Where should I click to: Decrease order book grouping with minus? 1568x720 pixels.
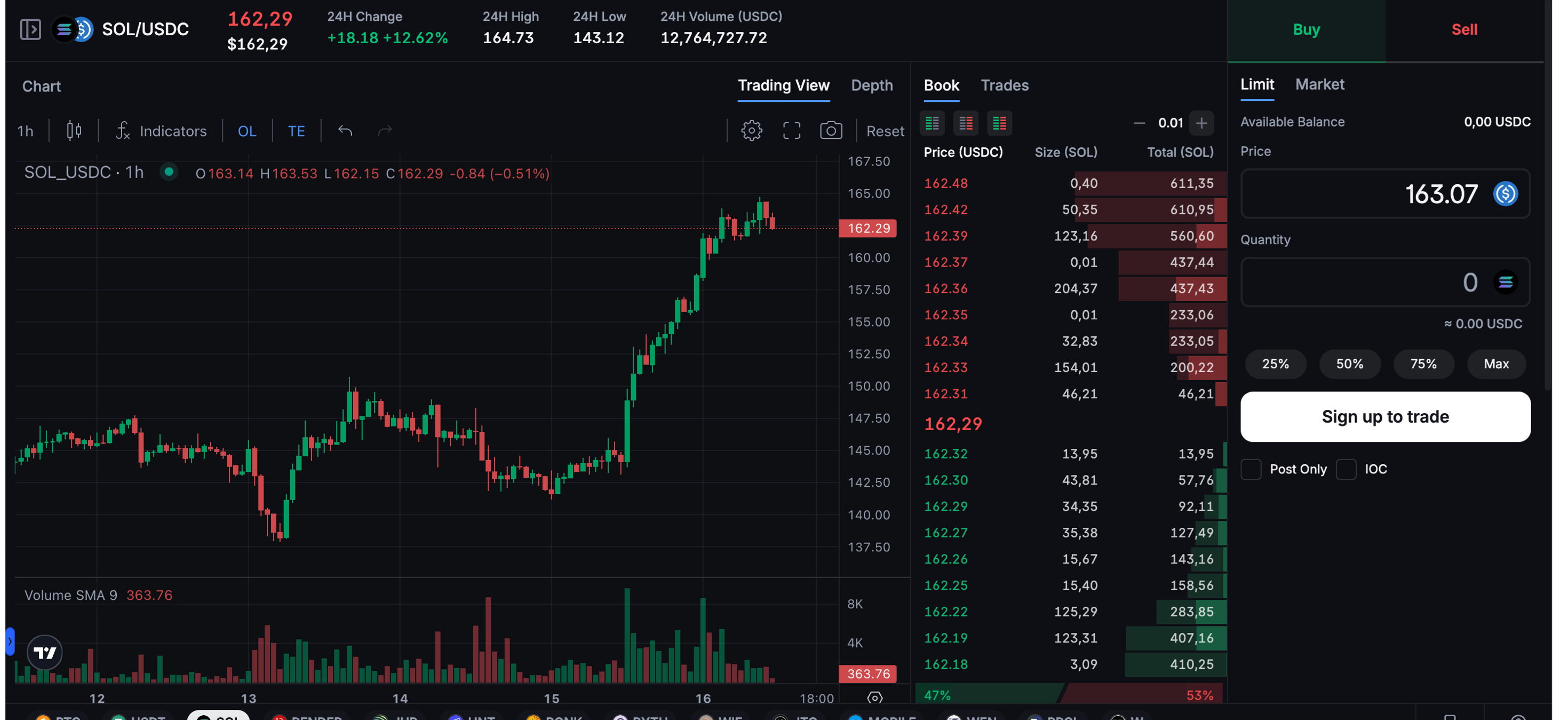pos(1139,123)
